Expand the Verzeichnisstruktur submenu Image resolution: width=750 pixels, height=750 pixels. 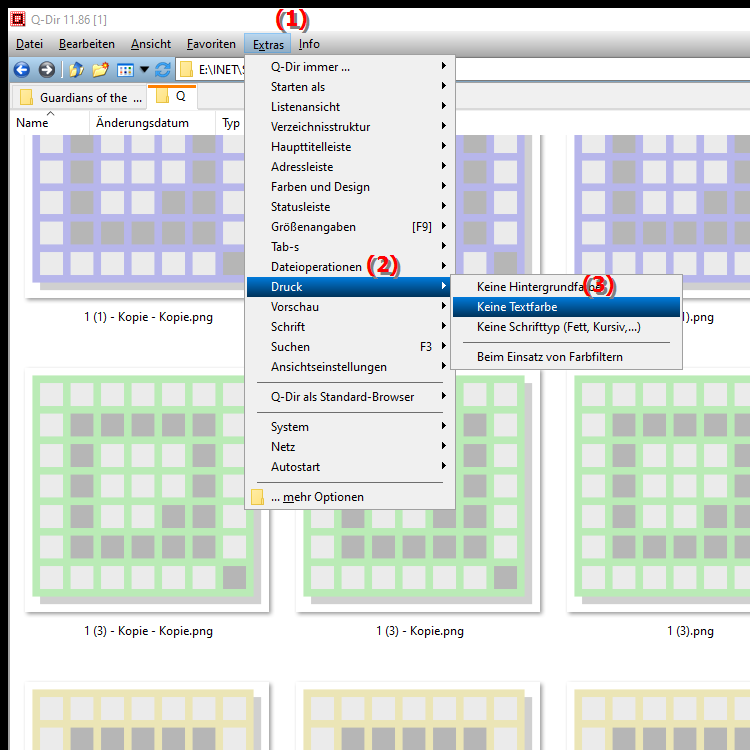pyautogui.click(x=349, y=127)
